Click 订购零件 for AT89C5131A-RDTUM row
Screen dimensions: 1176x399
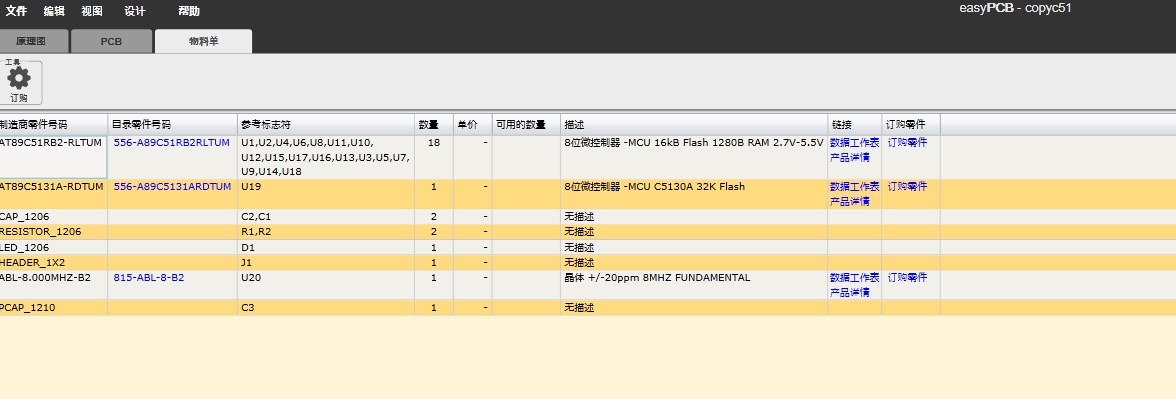[908, 187]
